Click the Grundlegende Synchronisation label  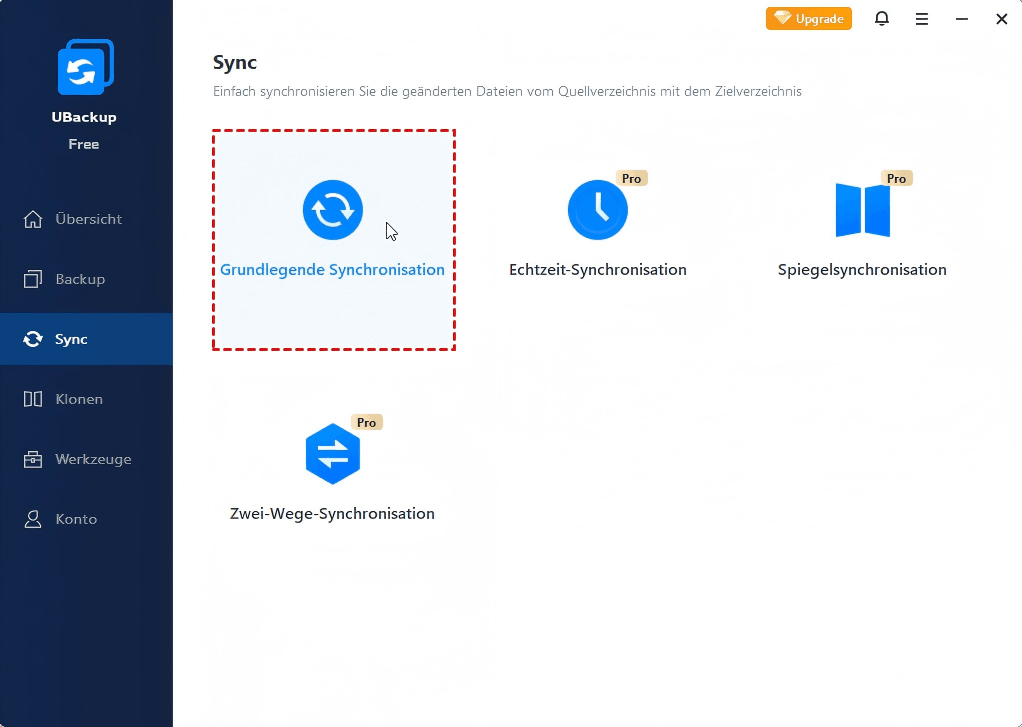pos(332,270)
